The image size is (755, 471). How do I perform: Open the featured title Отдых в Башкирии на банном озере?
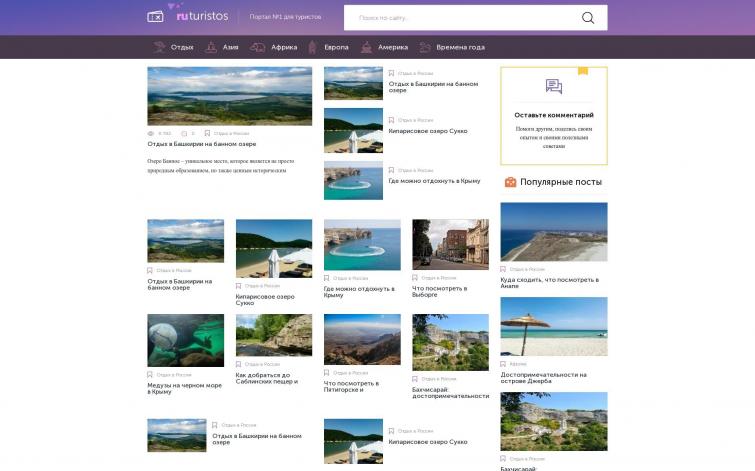202,144
